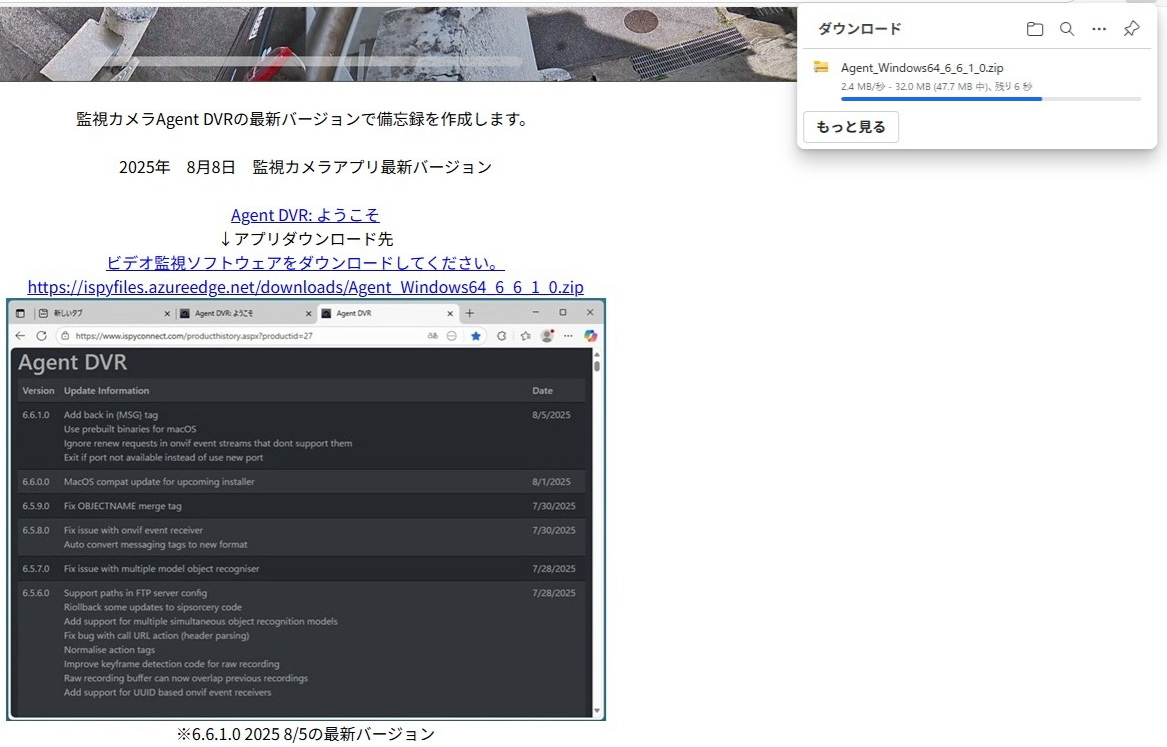Select the download status text showing 2.4 MB/秒
This screenshot has height=747, width=1167.
[x=936, y=86]
